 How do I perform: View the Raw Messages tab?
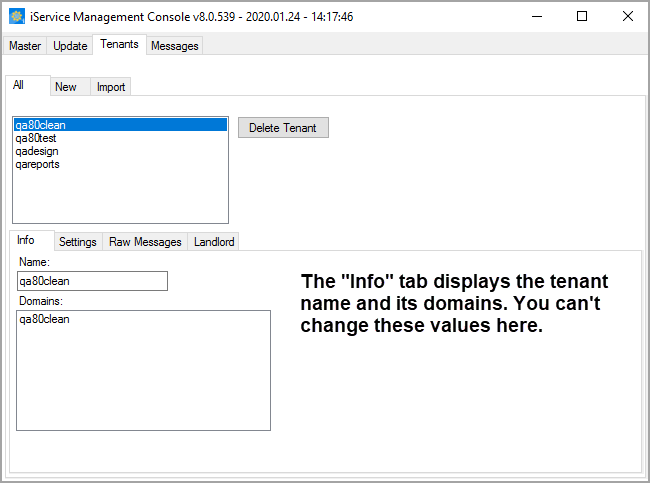pos(145,242)
